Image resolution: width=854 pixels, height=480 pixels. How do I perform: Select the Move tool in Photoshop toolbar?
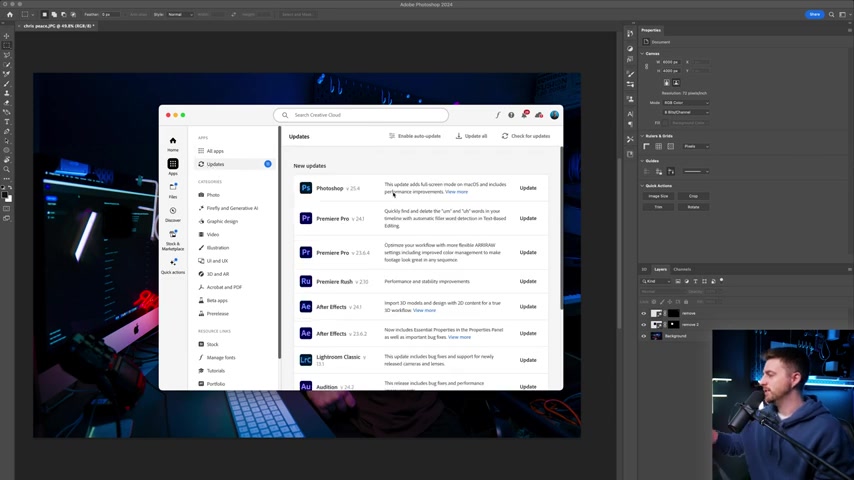pos(7,36)
